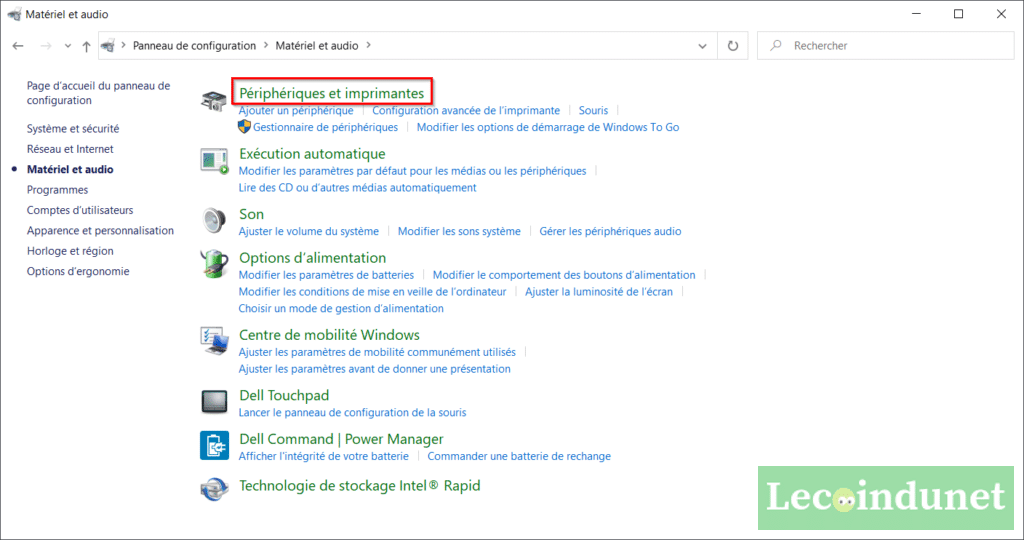The image size is (1024, 540).
Task: Select Réseau et Internet in the sidebar
Action: 70,149
